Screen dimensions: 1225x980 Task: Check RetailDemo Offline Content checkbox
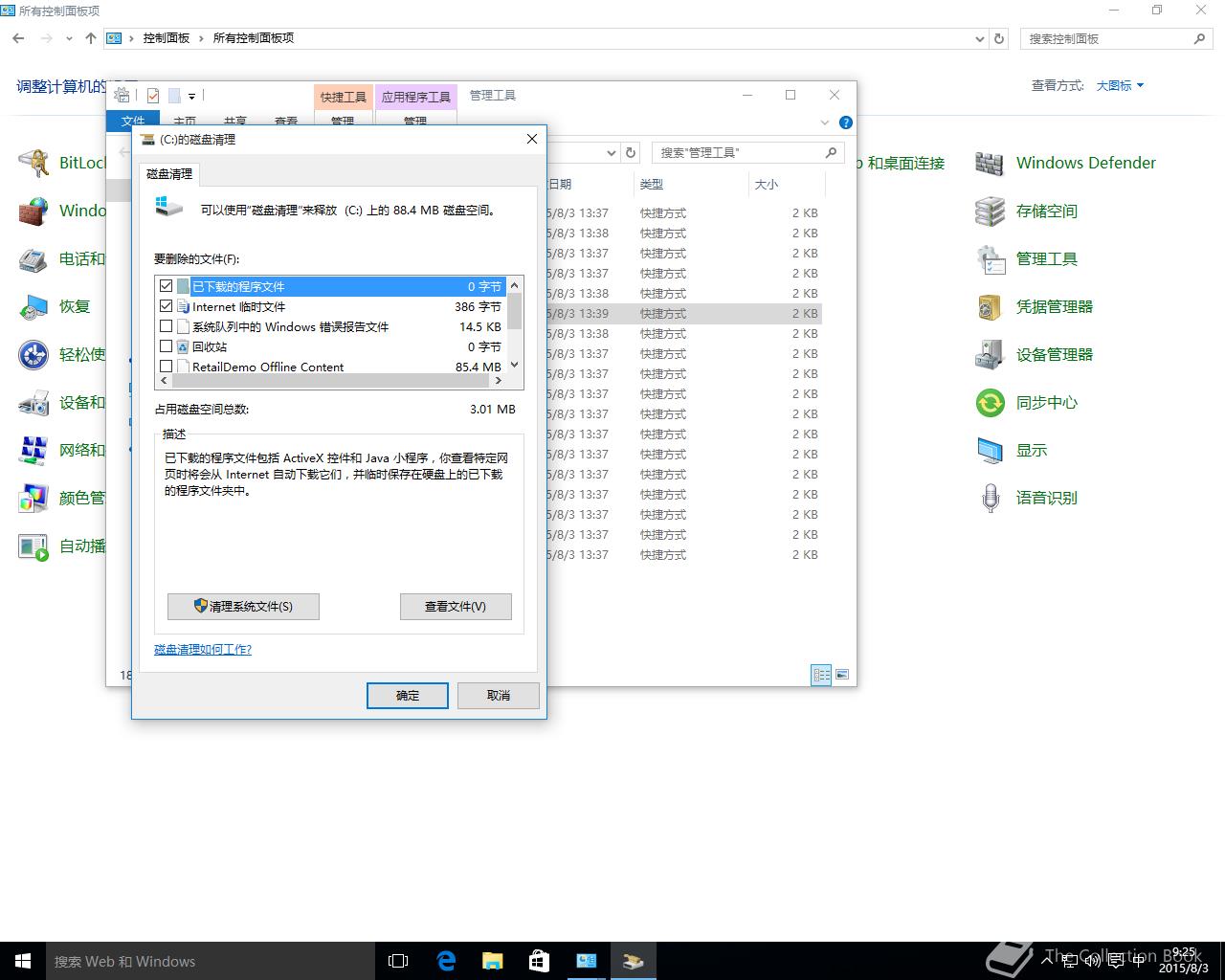click(x=167, y=367)
